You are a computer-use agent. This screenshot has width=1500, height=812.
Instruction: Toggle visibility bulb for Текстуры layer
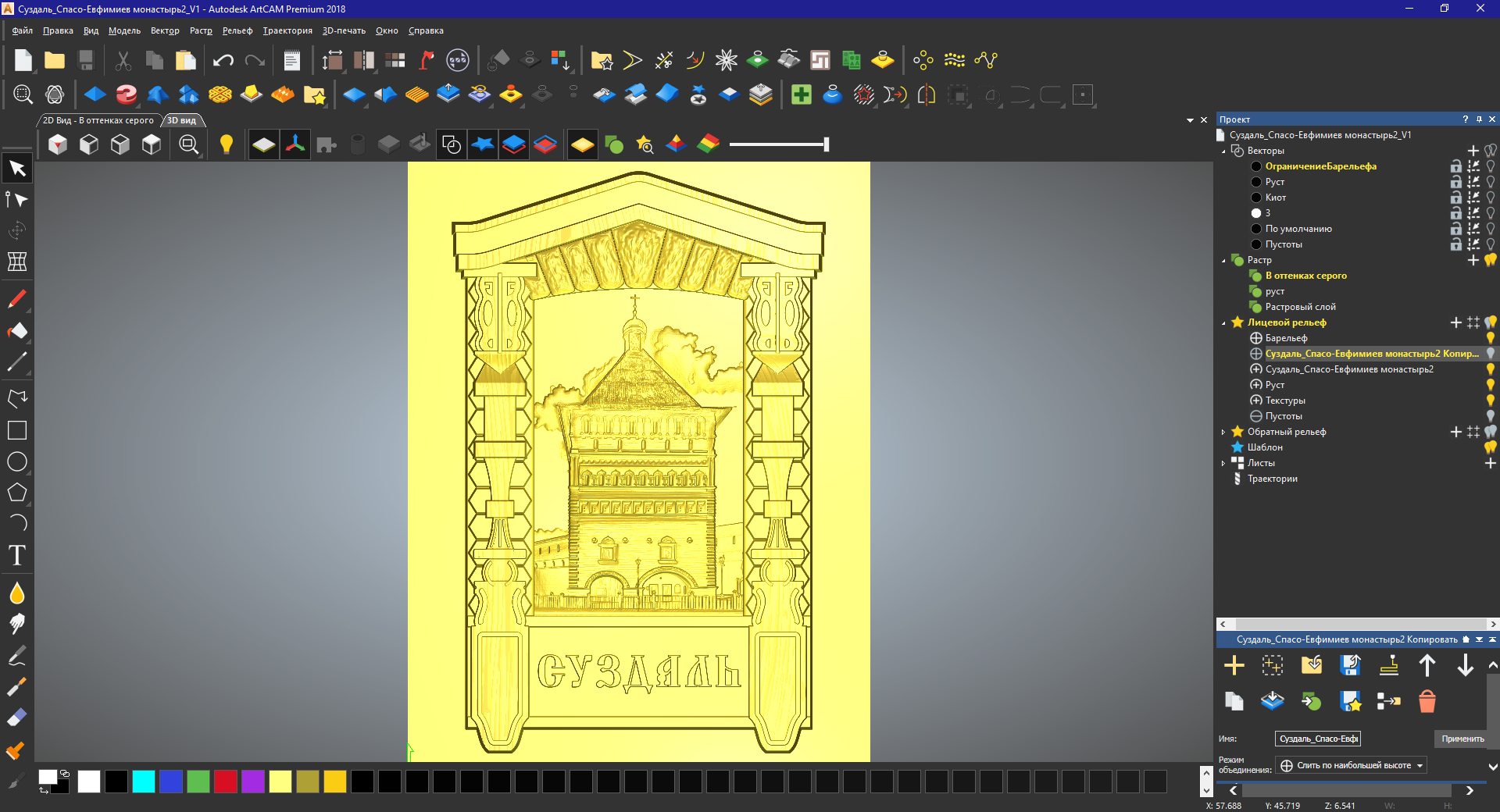[x=1490, y=401]
